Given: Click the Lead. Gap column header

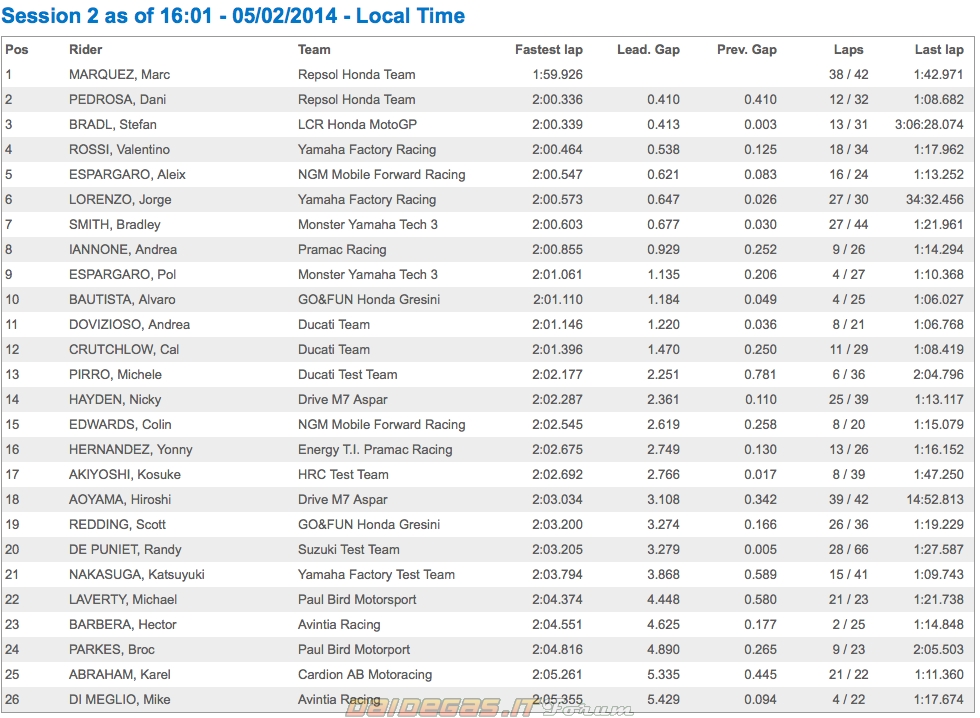Looking at the screenshot, I should pos(648,49).
